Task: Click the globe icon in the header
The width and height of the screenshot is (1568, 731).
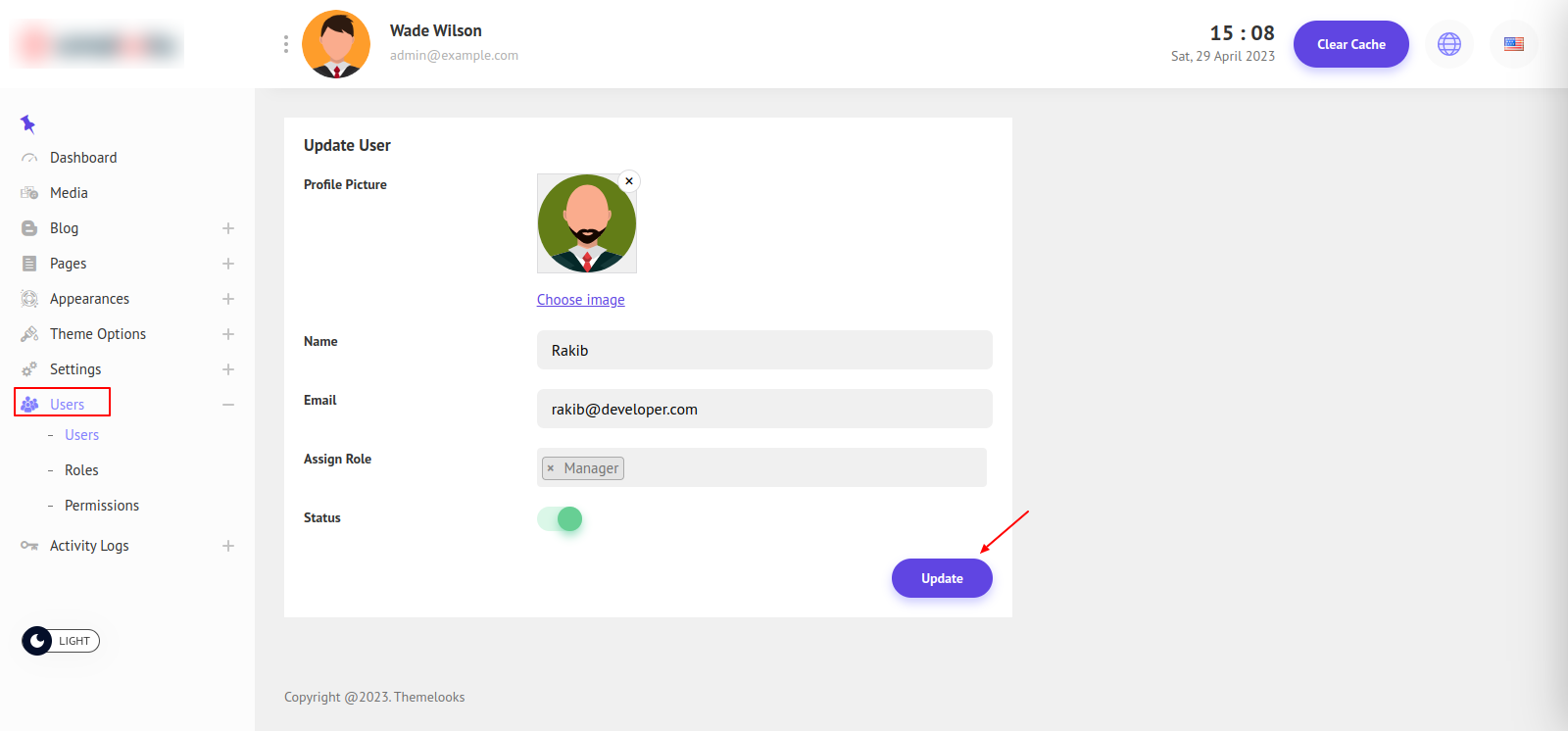Action: click(1448, 44)
